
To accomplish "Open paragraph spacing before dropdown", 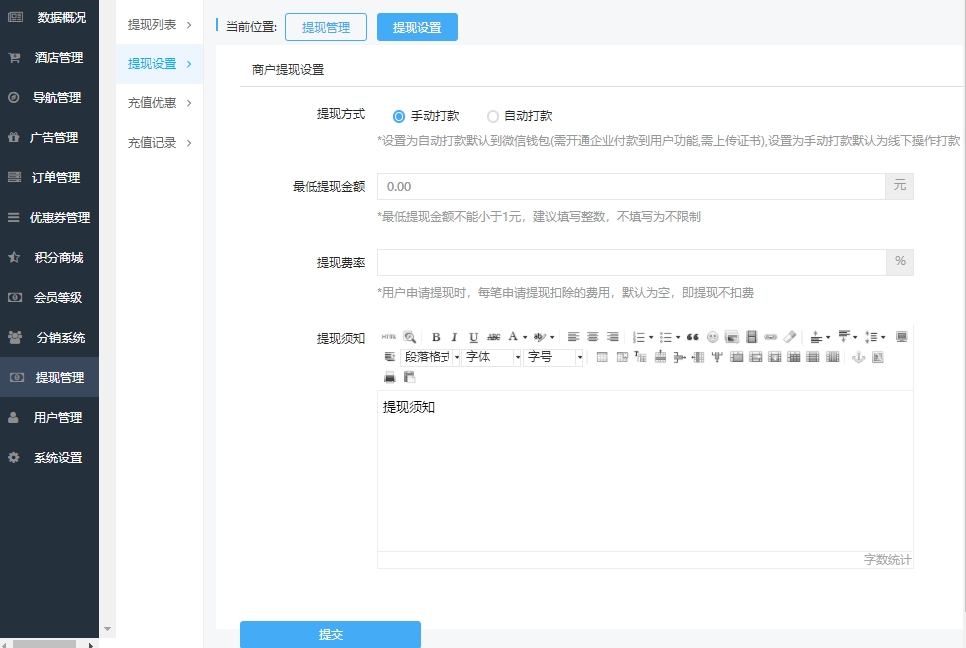I will point(828,338).
